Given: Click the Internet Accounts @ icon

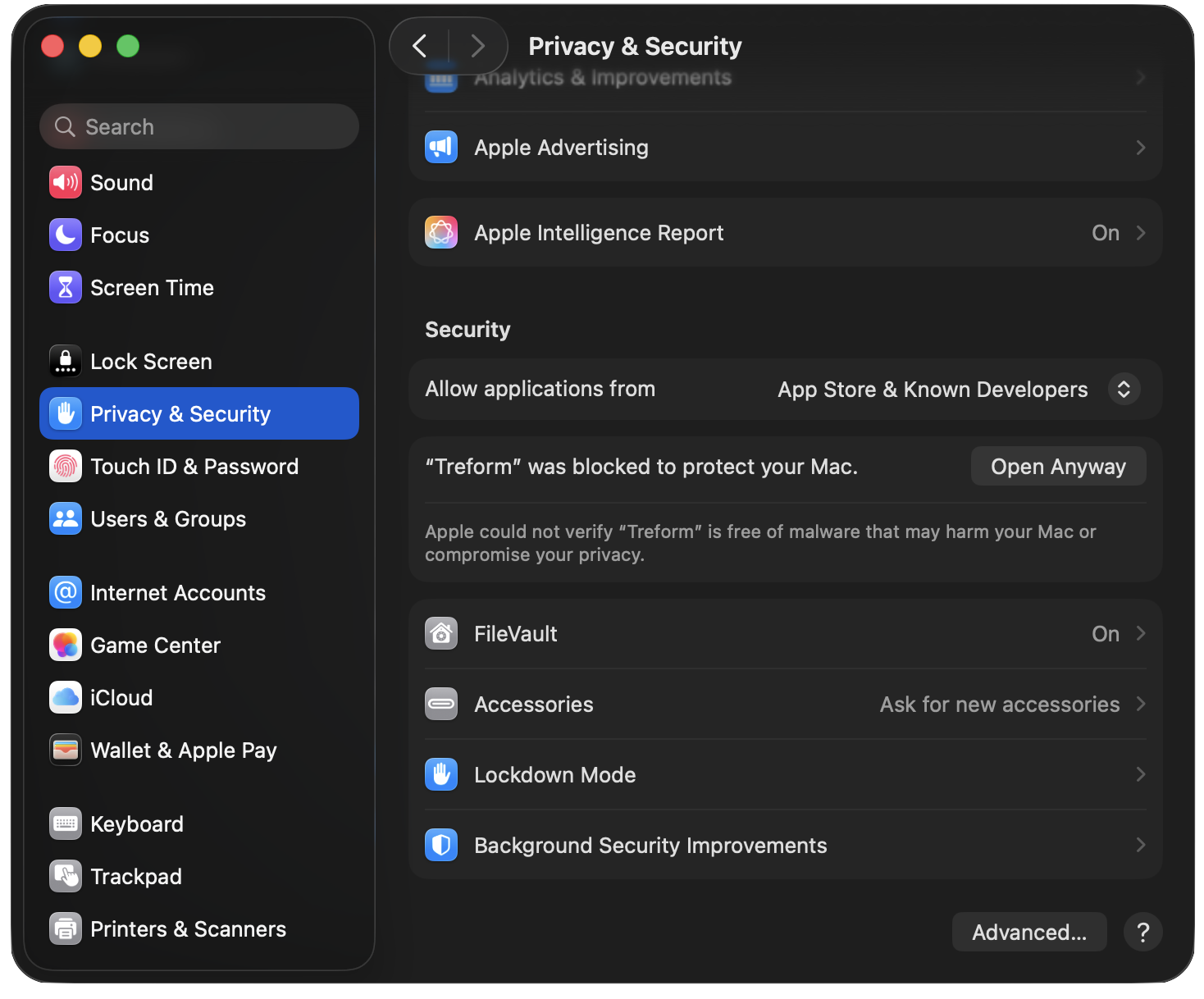Looking at the screenshot, I should point(66,592).
